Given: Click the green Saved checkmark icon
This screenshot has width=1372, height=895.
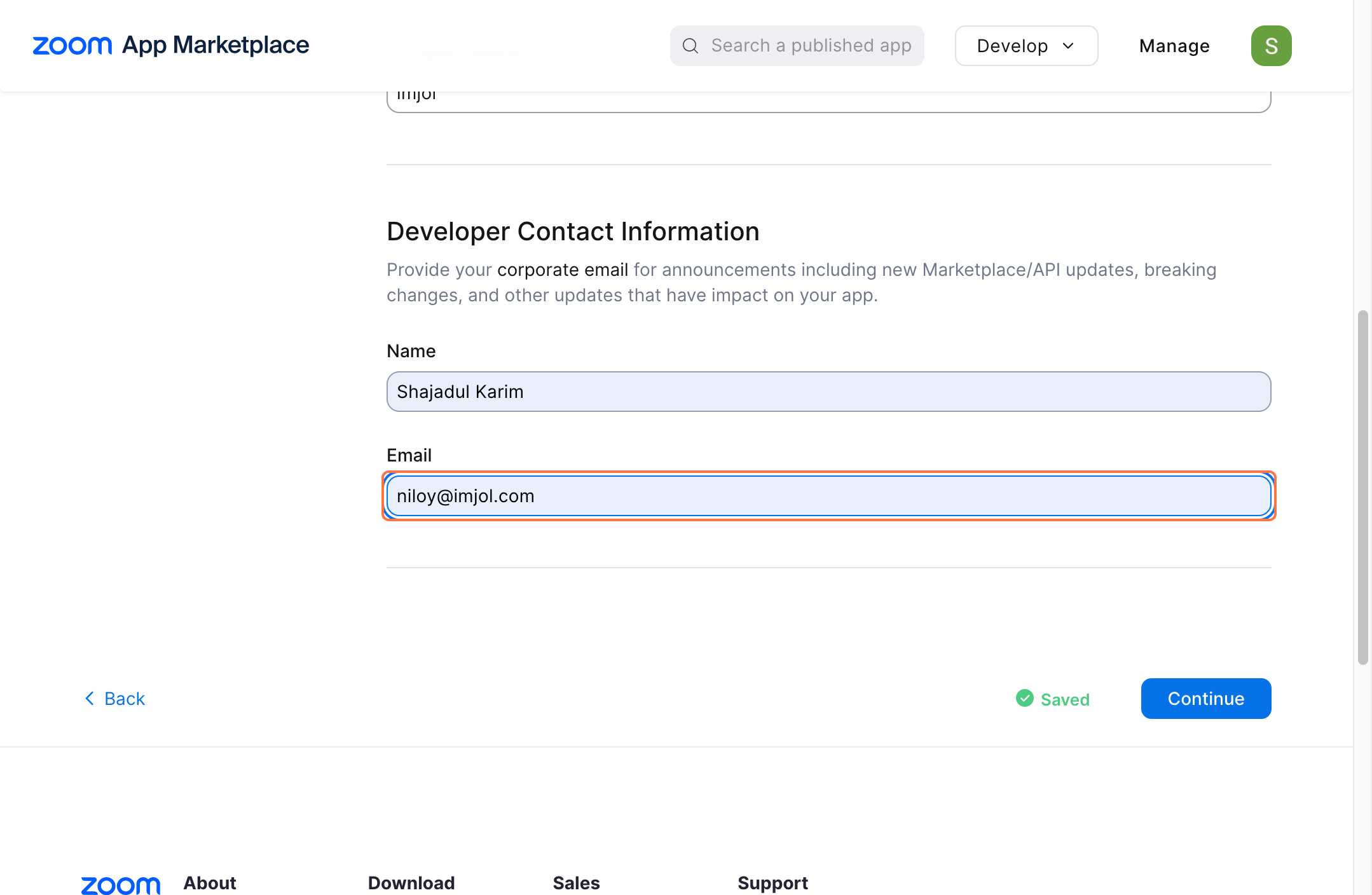Looking at the screenshot, I should tap(1025, 698).
